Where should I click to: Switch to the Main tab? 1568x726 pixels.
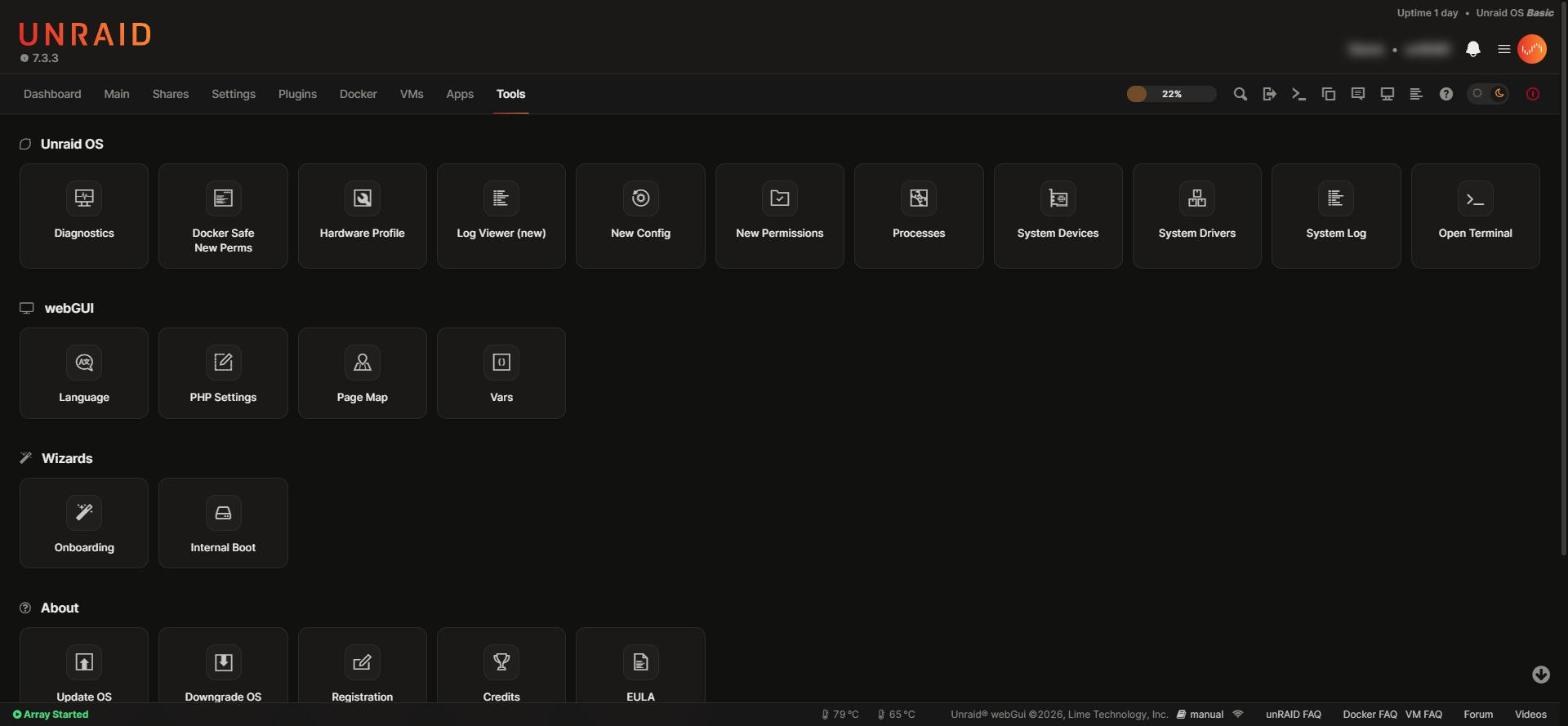116,94
